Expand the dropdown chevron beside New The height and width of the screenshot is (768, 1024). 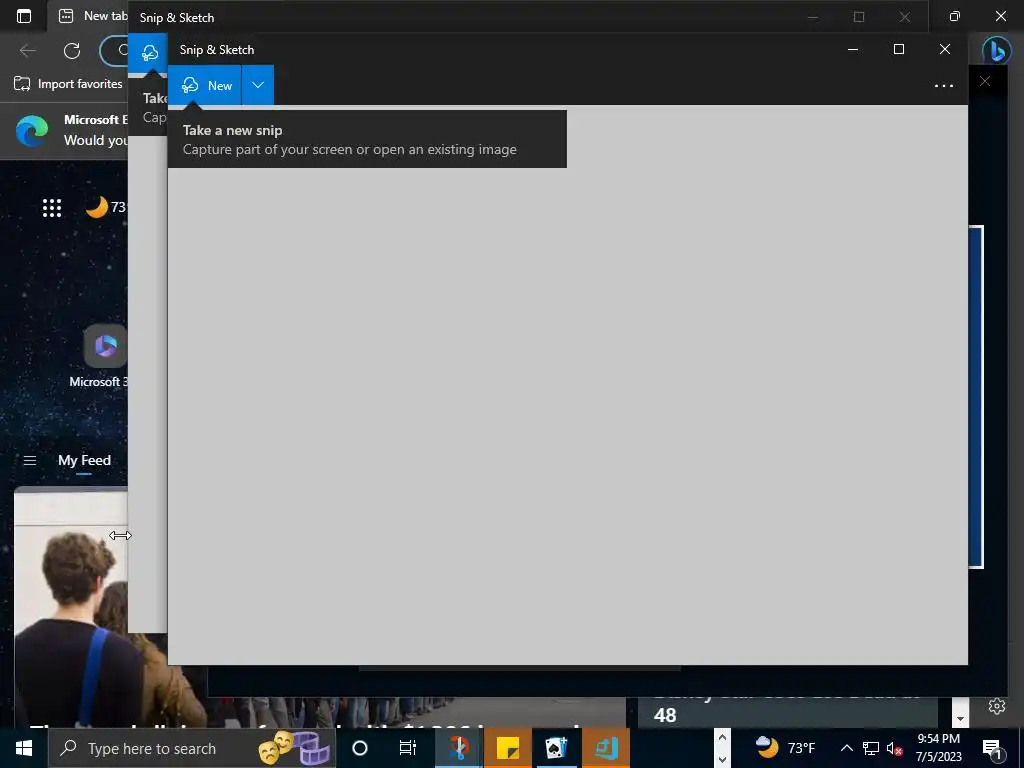tap(258, 85)
